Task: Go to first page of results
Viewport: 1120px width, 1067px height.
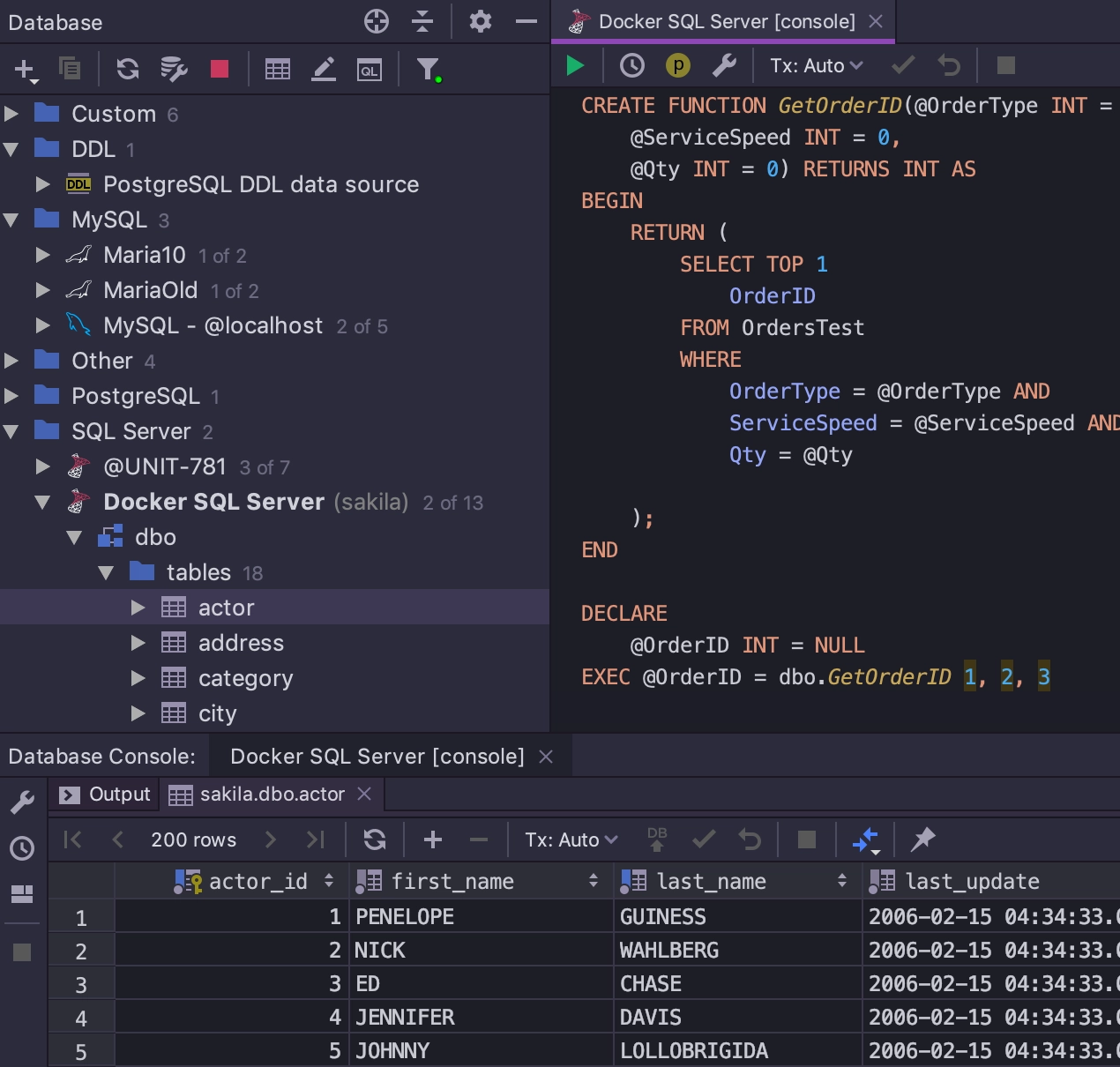Action: click(73, 839)
